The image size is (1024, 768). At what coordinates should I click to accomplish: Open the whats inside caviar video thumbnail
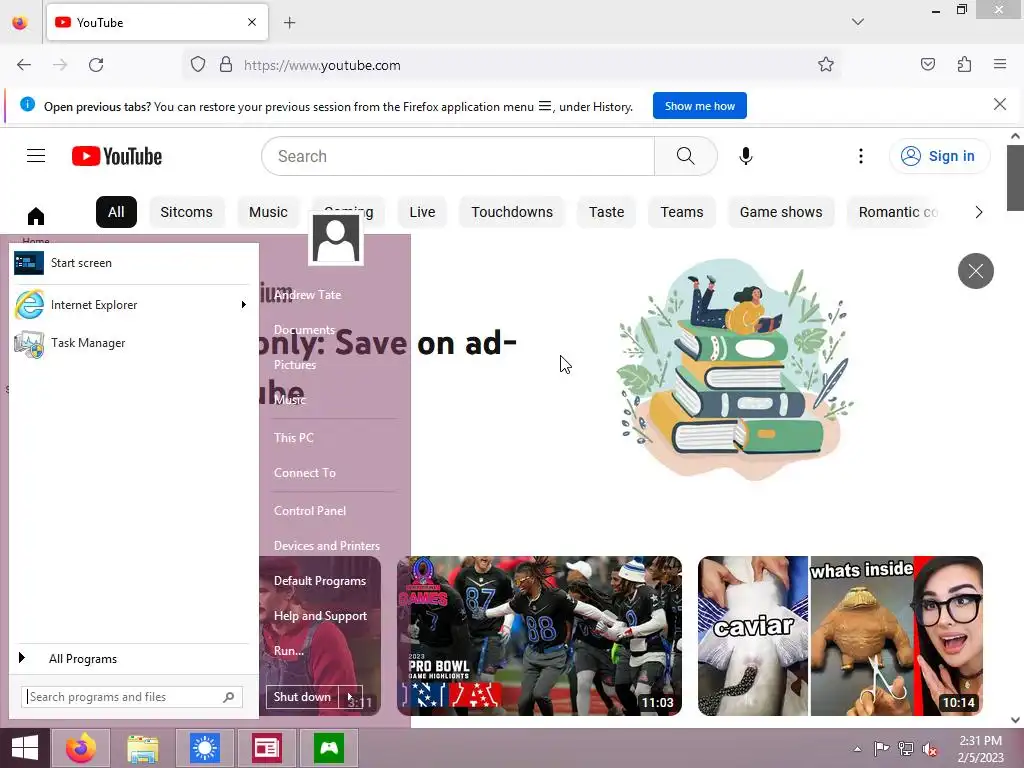(x=840, y=636)
